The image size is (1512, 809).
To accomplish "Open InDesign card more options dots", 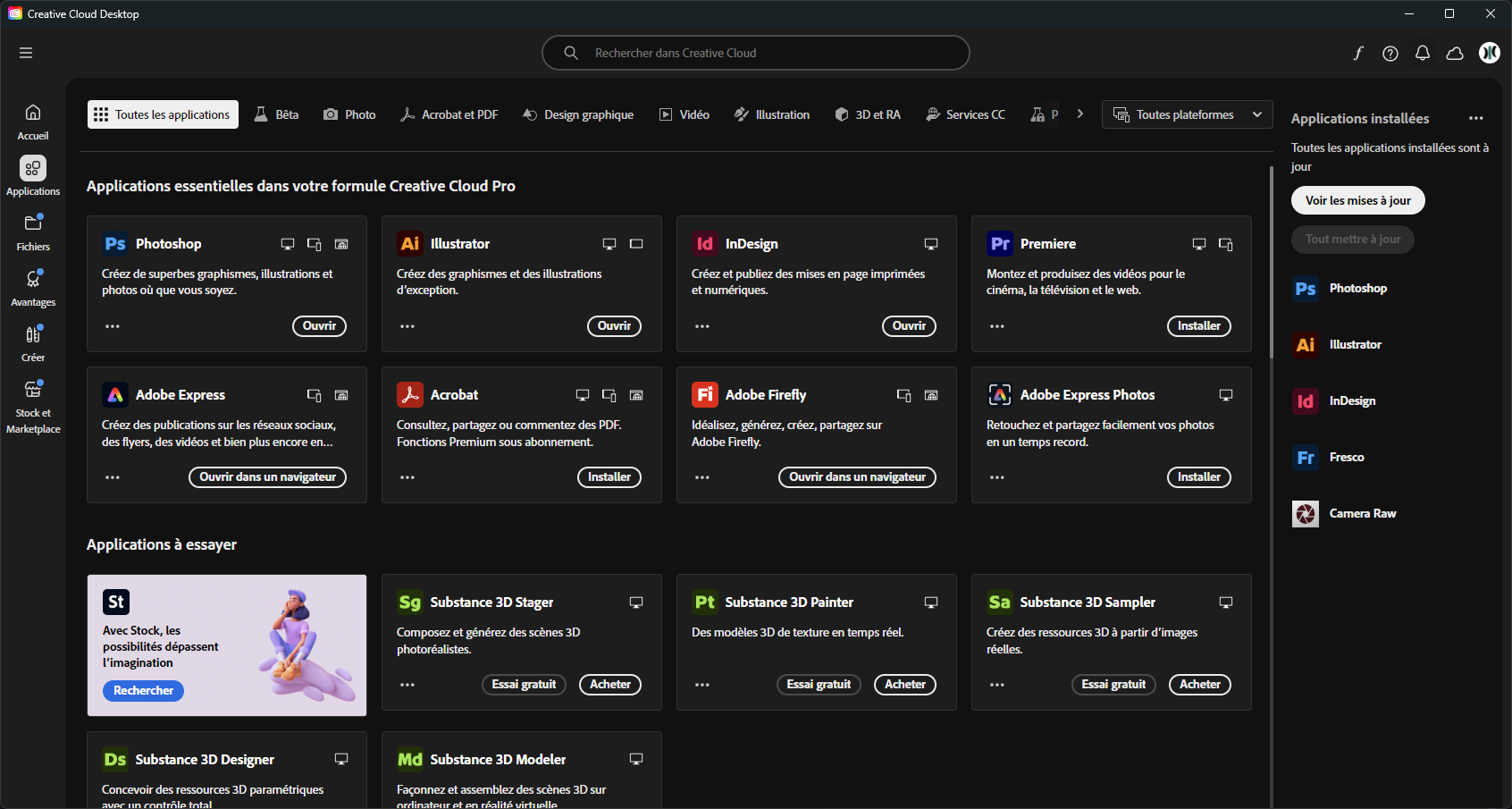I will (x=702, y=326).
